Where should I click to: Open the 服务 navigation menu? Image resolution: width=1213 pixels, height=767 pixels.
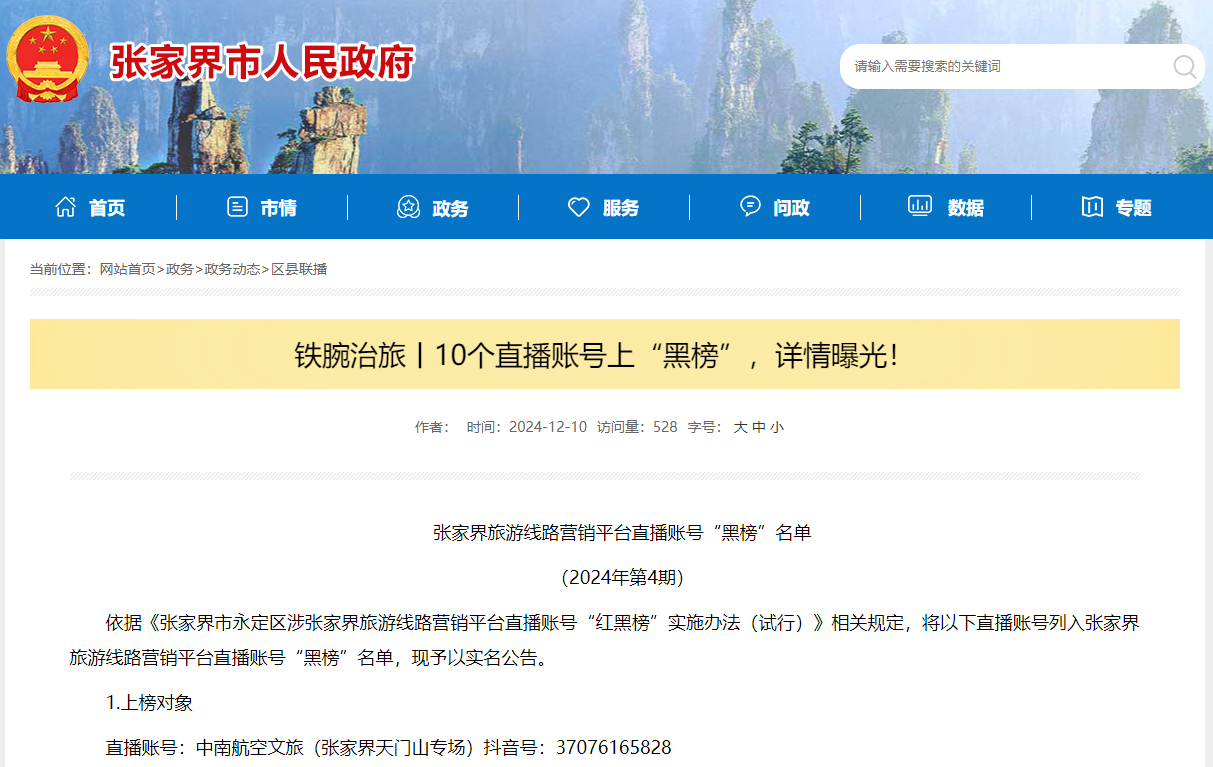(621, 207)
